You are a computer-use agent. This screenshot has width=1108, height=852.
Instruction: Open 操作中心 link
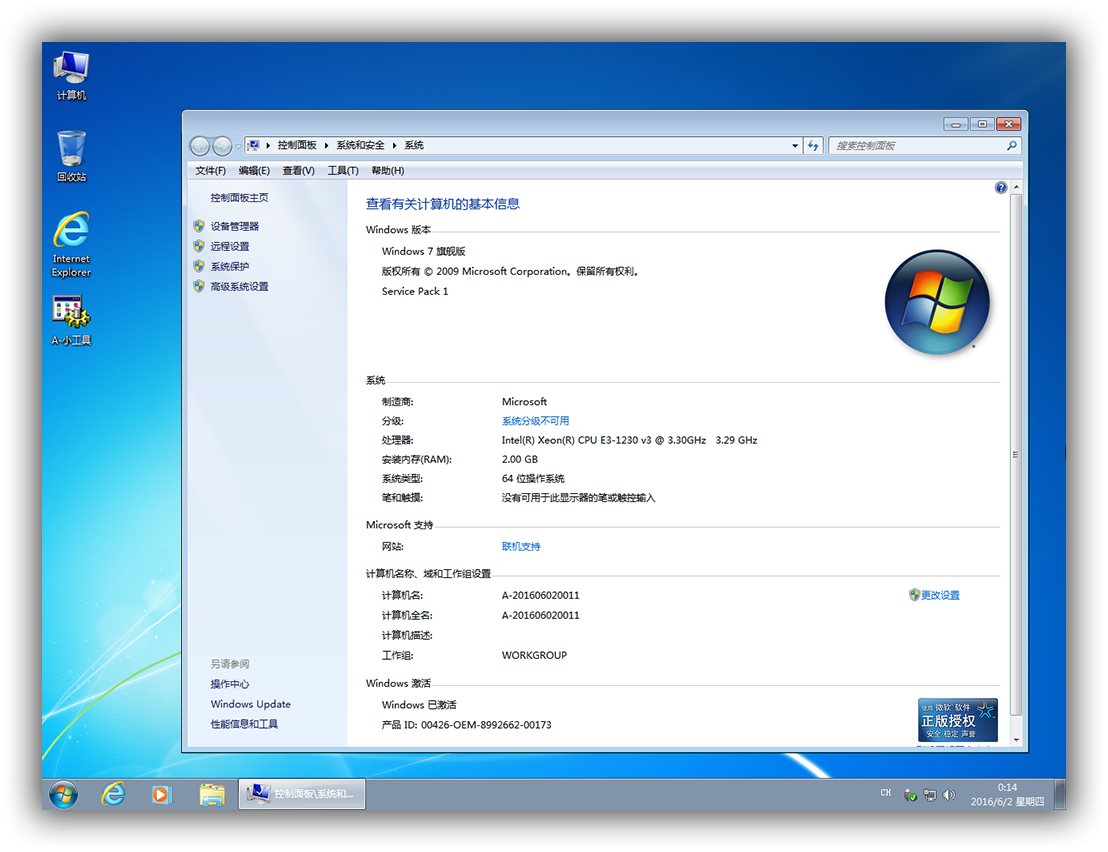coord(230,684)
